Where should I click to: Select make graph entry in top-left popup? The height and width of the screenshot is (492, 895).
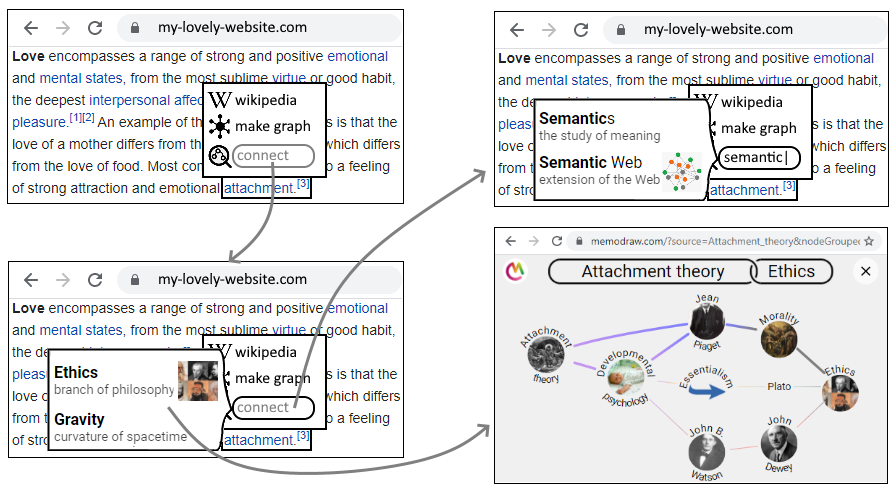click(272, 126)
